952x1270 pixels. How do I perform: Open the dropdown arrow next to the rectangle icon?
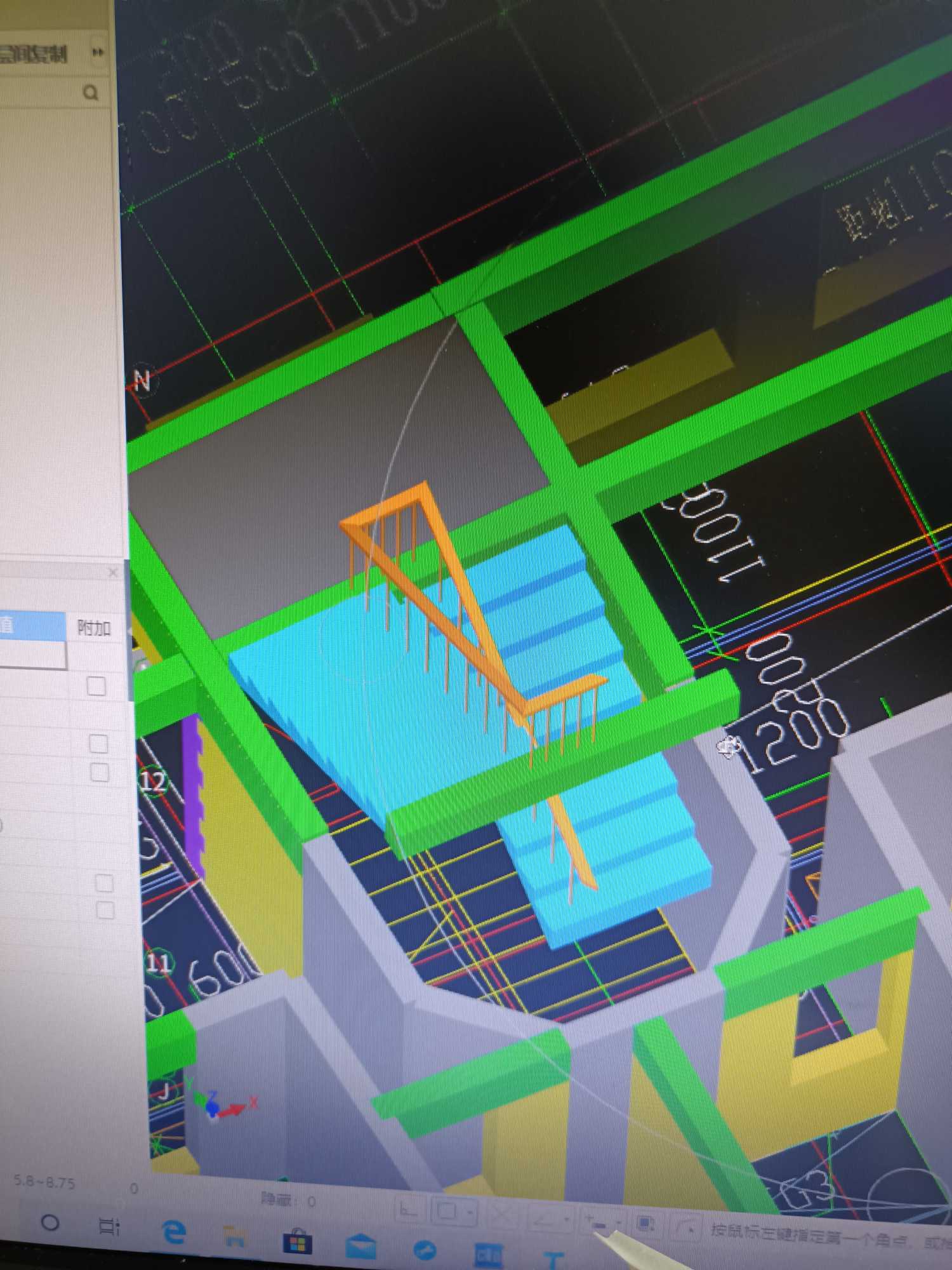point(470,1213)
